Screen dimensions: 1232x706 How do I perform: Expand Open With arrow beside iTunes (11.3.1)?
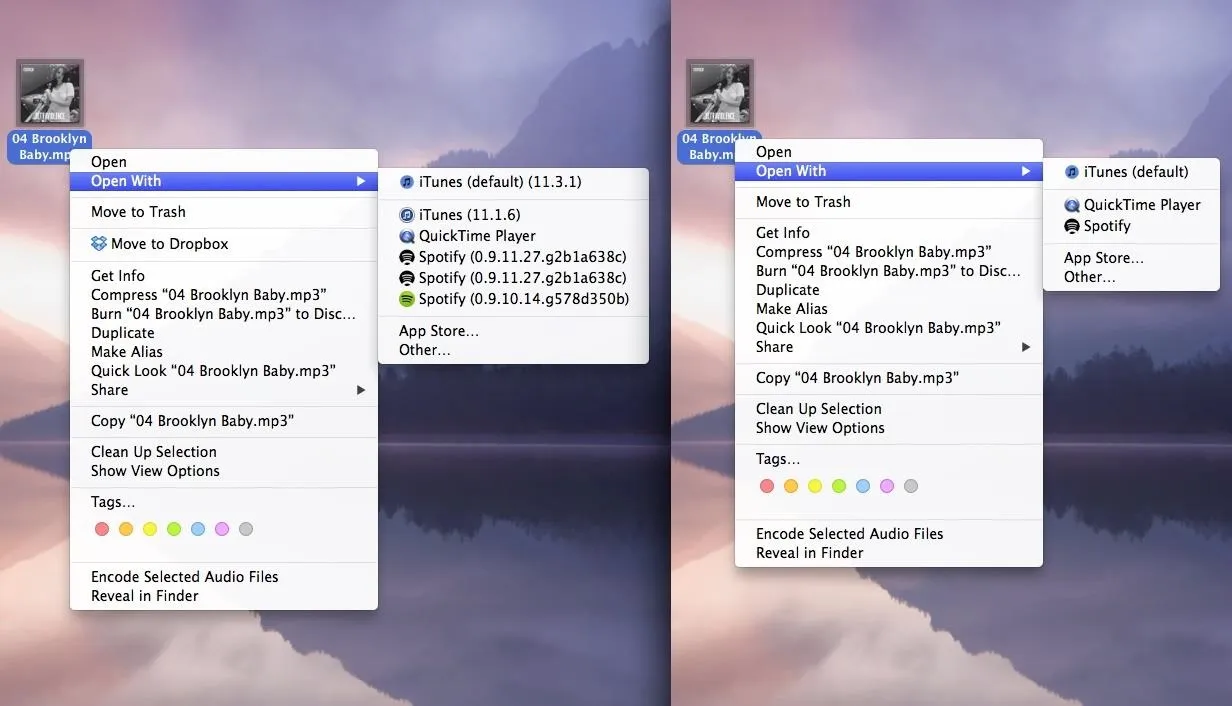click(361, 181)
